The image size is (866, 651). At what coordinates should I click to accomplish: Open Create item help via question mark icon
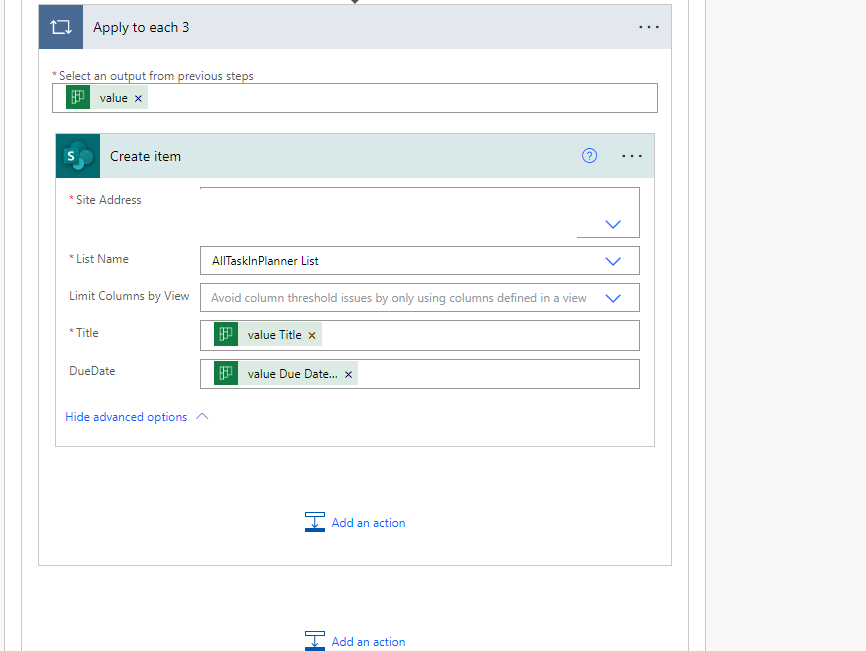point(589,155)
